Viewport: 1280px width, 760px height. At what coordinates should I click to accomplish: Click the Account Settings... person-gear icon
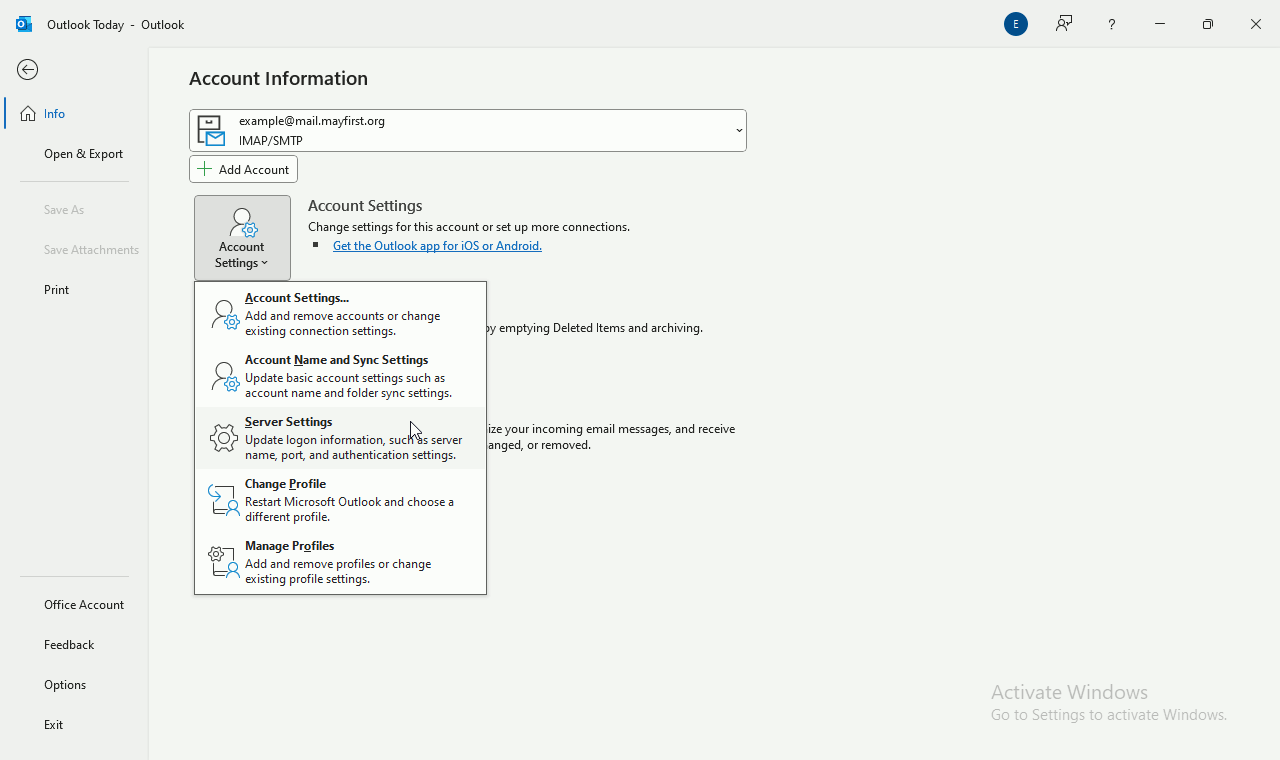tap(225, 315)
